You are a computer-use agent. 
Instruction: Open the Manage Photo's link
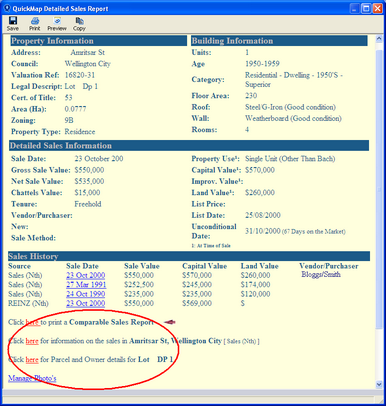pyautogui.click(x=32, y=378)
